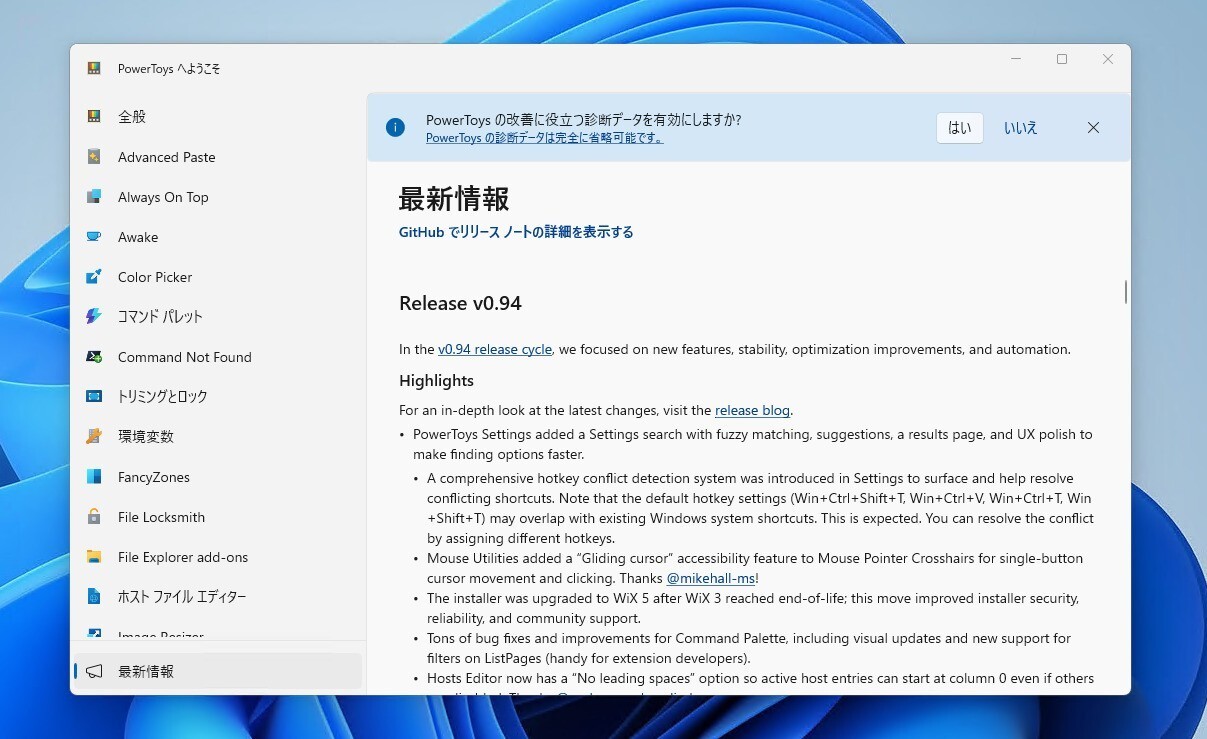Viewport: 1207px width, 739px height.
Task: Click the megaphone icon beside 最新情報
Action: (x=94, y=671)
